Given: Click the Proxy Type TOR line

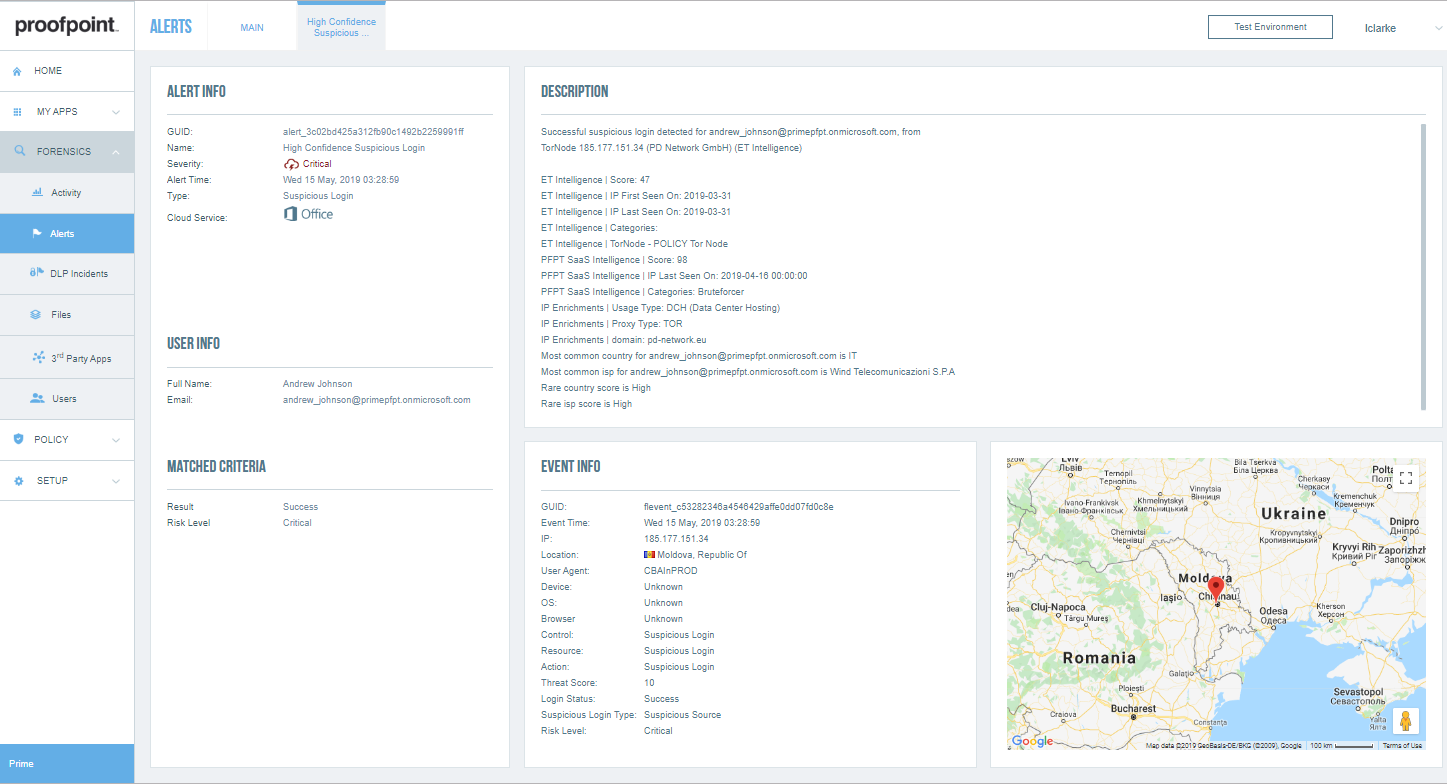Looking at the screenshot, I should (612, 324).
